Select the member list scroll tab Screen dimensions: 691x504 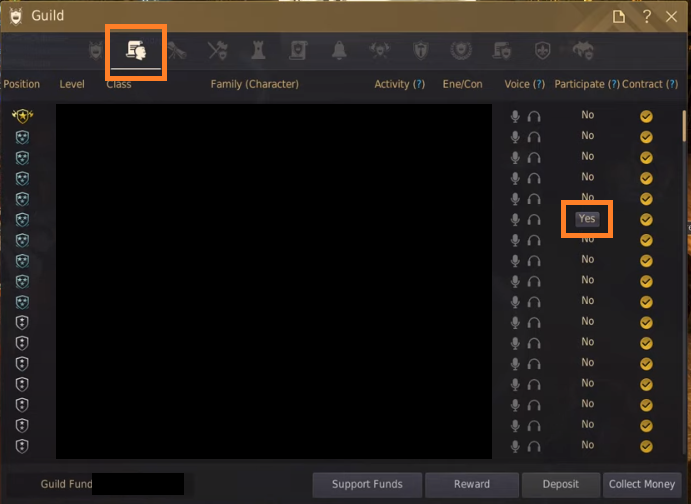[136, 50]
